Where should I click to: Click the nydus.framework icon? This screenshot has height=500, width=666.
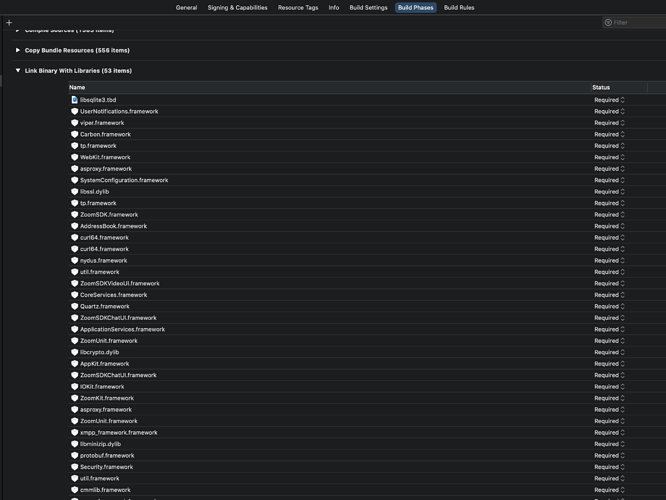[x=75, y=260]
